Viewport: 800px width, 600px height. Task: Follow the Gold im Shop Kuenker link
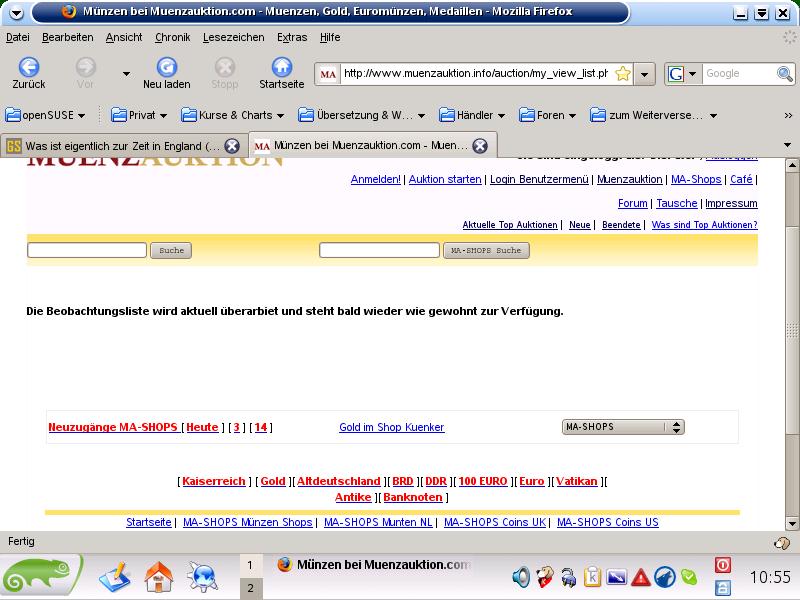[x=391, y=428]
